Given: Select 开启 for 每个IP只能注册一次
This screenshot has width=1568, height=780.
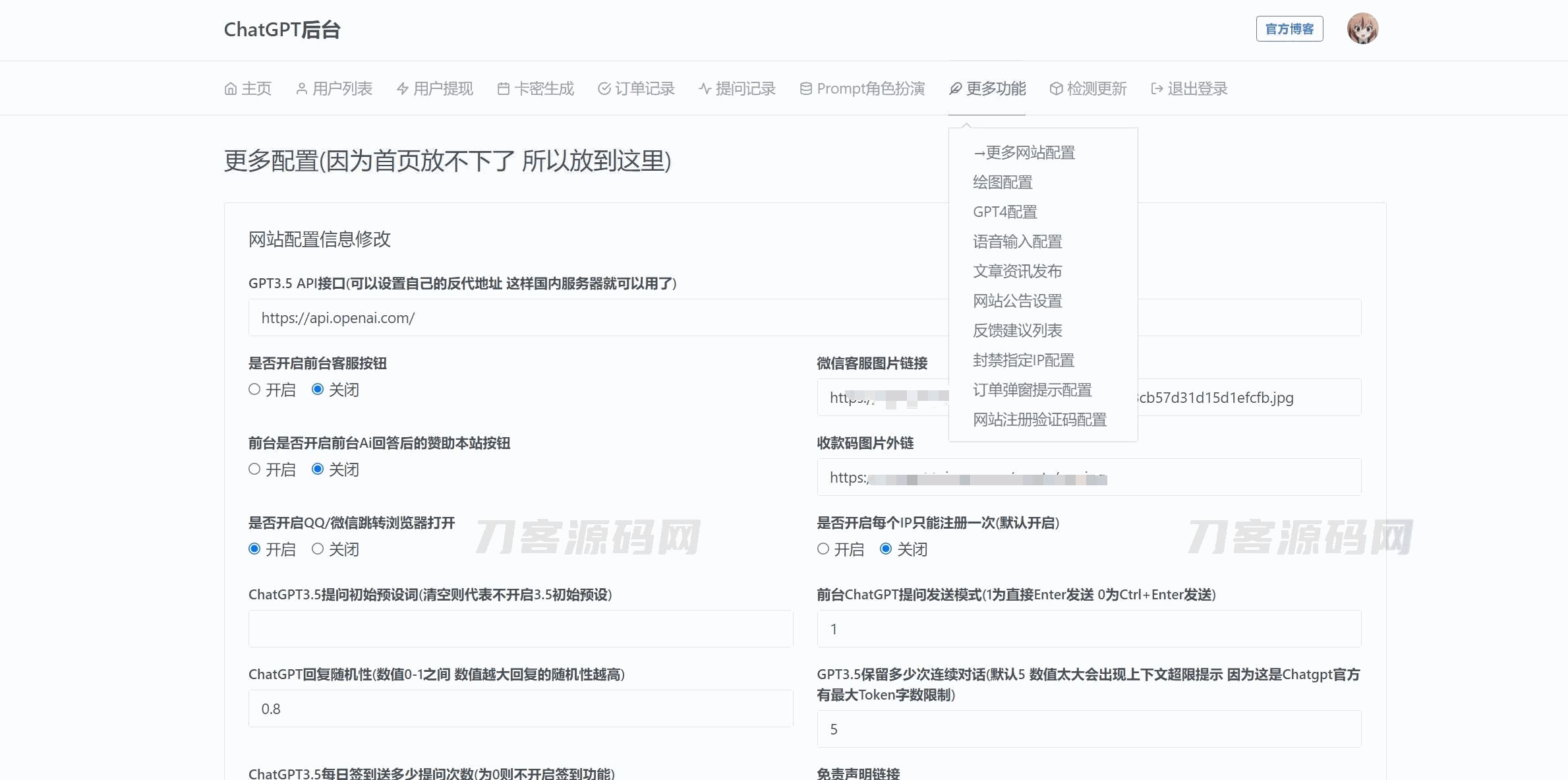Looking at the screenshot, I should pos(823,549).
